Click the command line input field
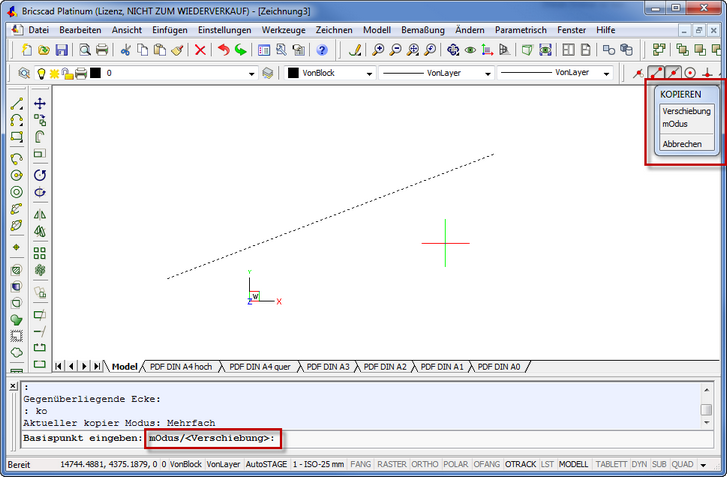Viewport: 727px width, 477px height. tap(480, 439)
